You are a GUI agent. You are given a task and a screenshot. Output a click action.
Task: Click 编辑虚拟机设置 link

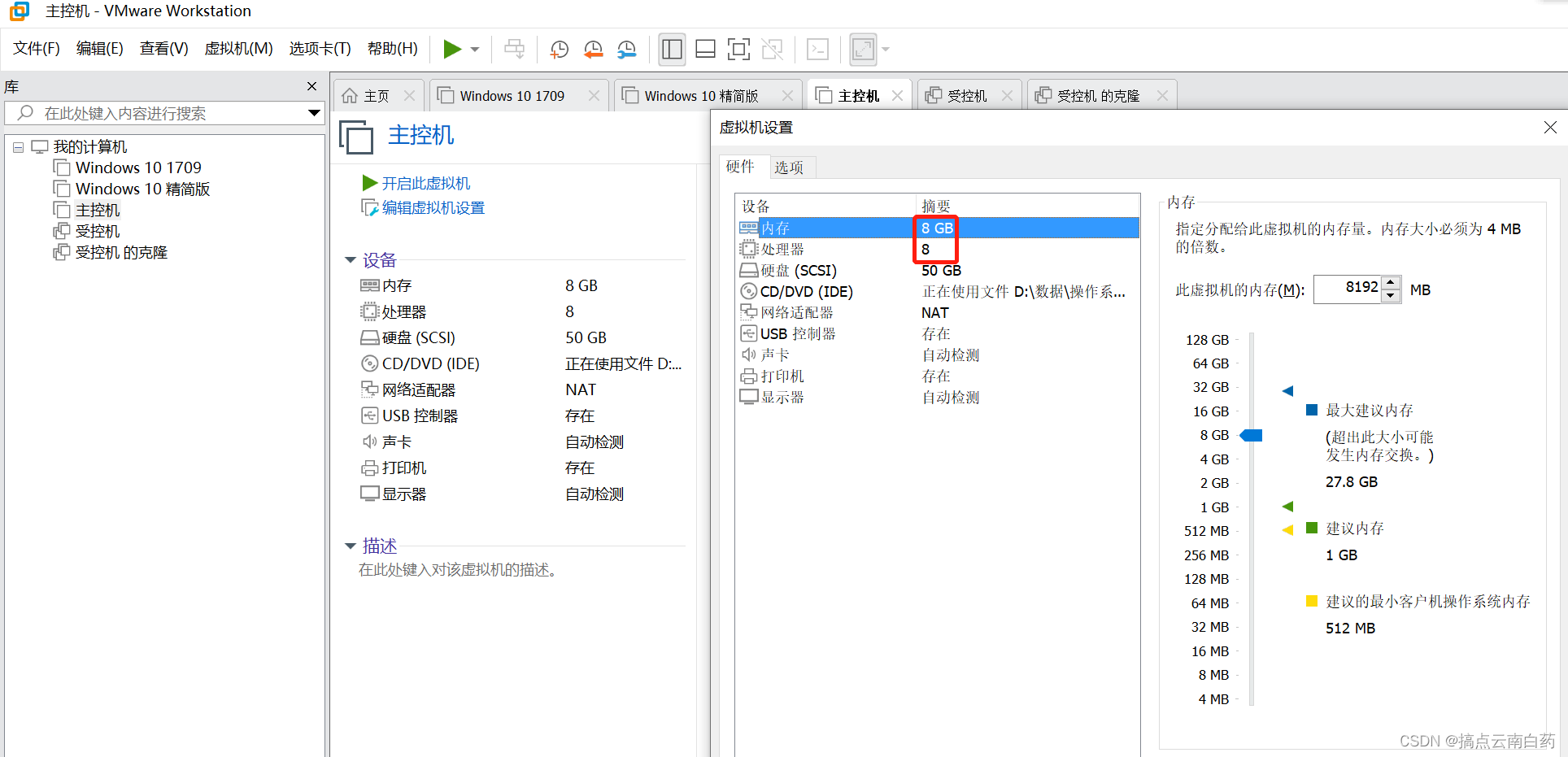(x=431, y=207)
